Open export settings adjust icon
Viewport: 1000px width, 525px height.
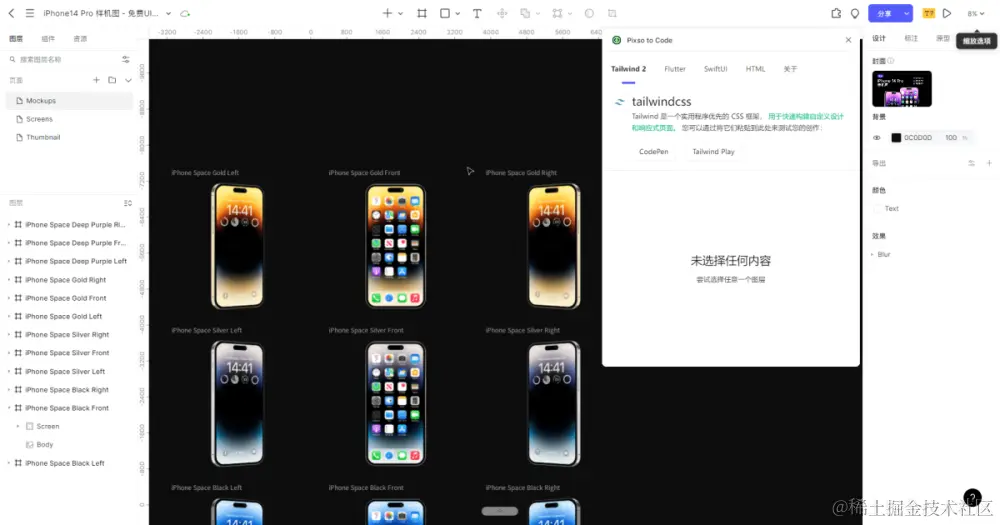[971, 163]
